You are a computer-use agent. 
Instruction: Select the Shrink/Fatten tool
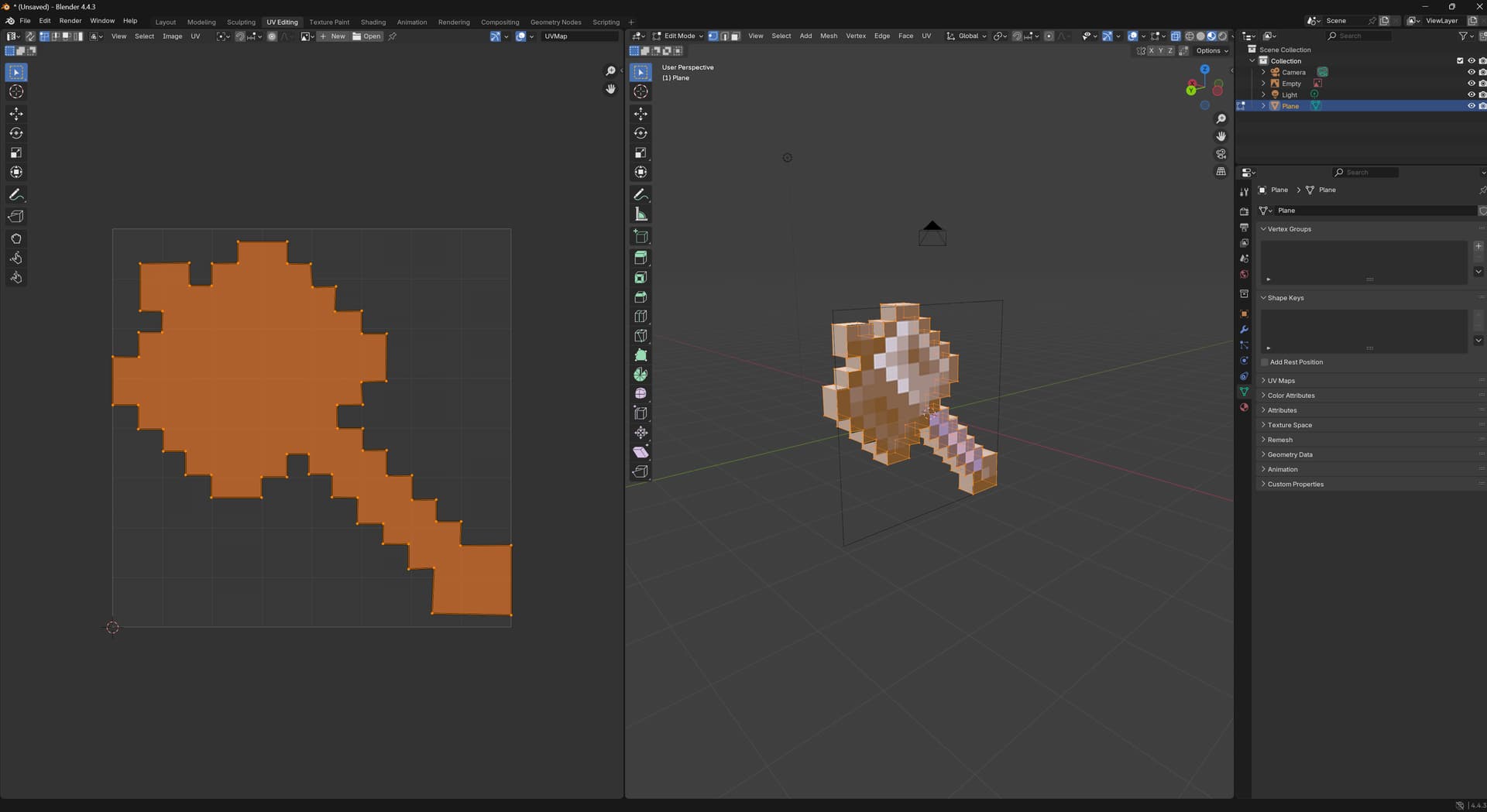coord(640,432)
